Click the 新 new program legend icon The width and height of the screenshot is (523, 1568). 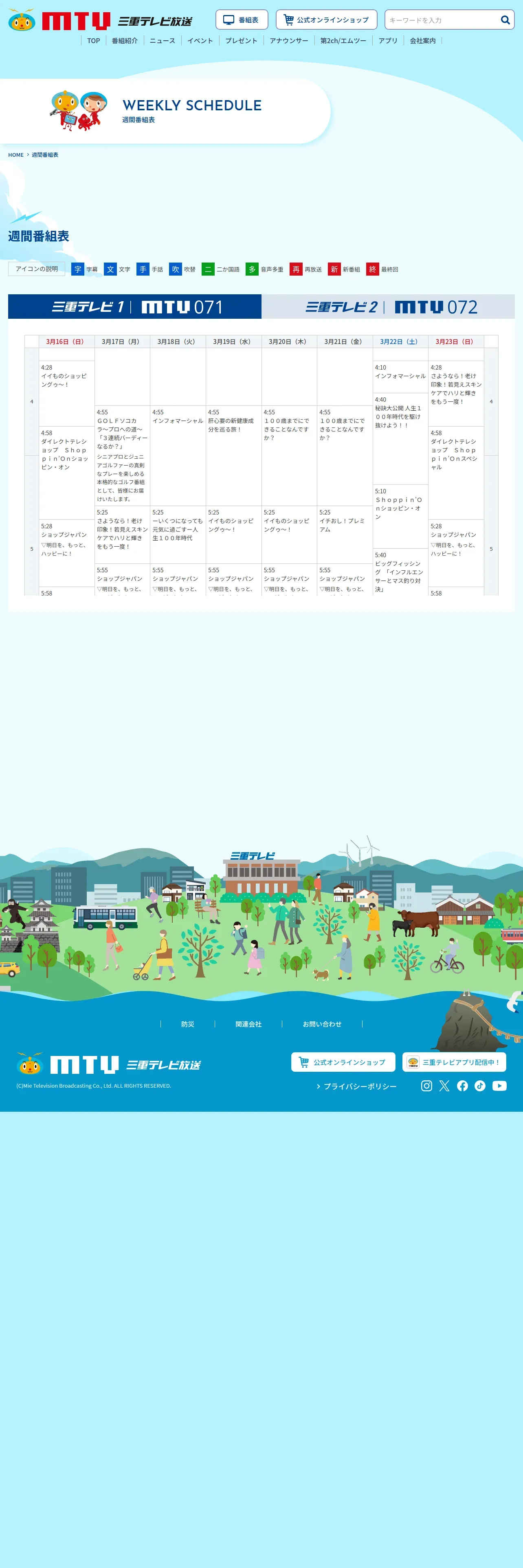pyautogui.click(x=334, y=269)
